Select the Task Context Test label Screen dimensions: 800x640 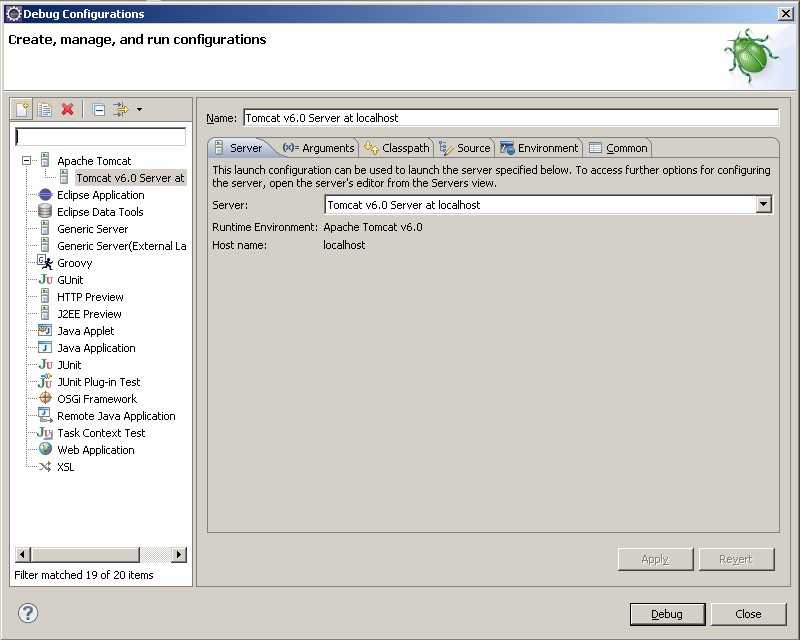[x=101, y=433]
